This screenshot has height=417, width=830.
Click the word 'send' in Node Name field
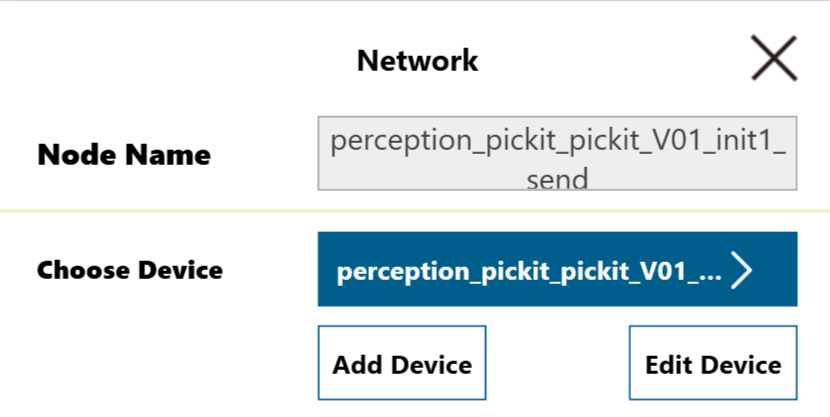pos(557,178)
